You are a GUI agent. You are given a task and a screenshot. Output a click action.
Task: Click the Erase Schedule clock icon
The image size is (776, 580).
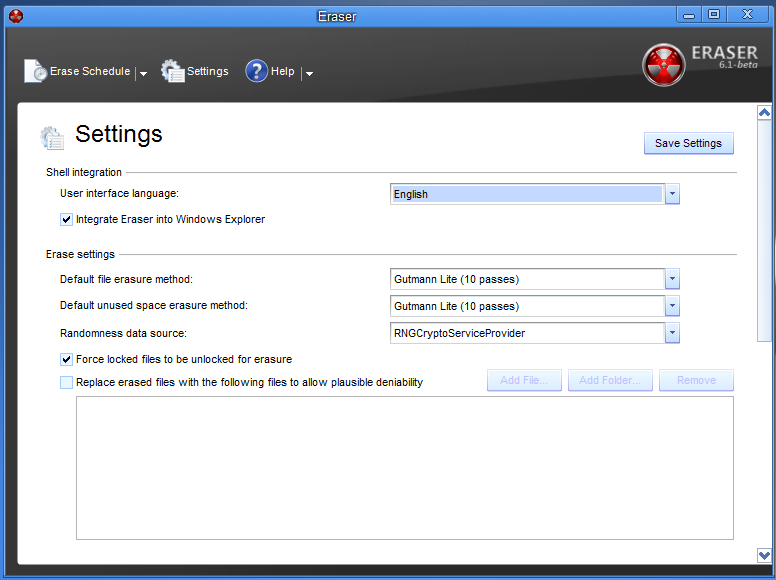(x=35, y=71)
